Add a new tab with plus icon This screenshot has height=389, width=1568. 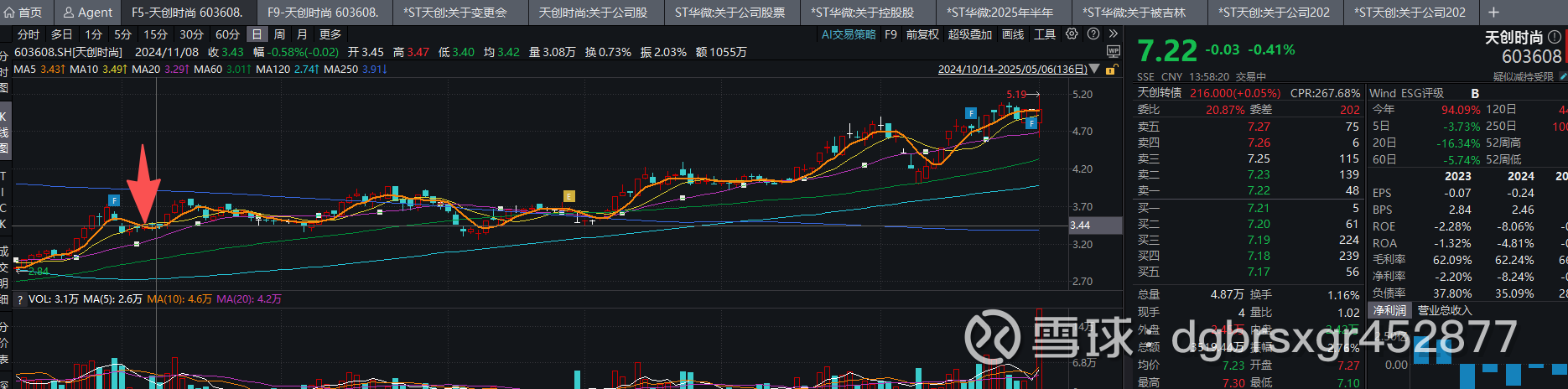(x=1493, y=12)
